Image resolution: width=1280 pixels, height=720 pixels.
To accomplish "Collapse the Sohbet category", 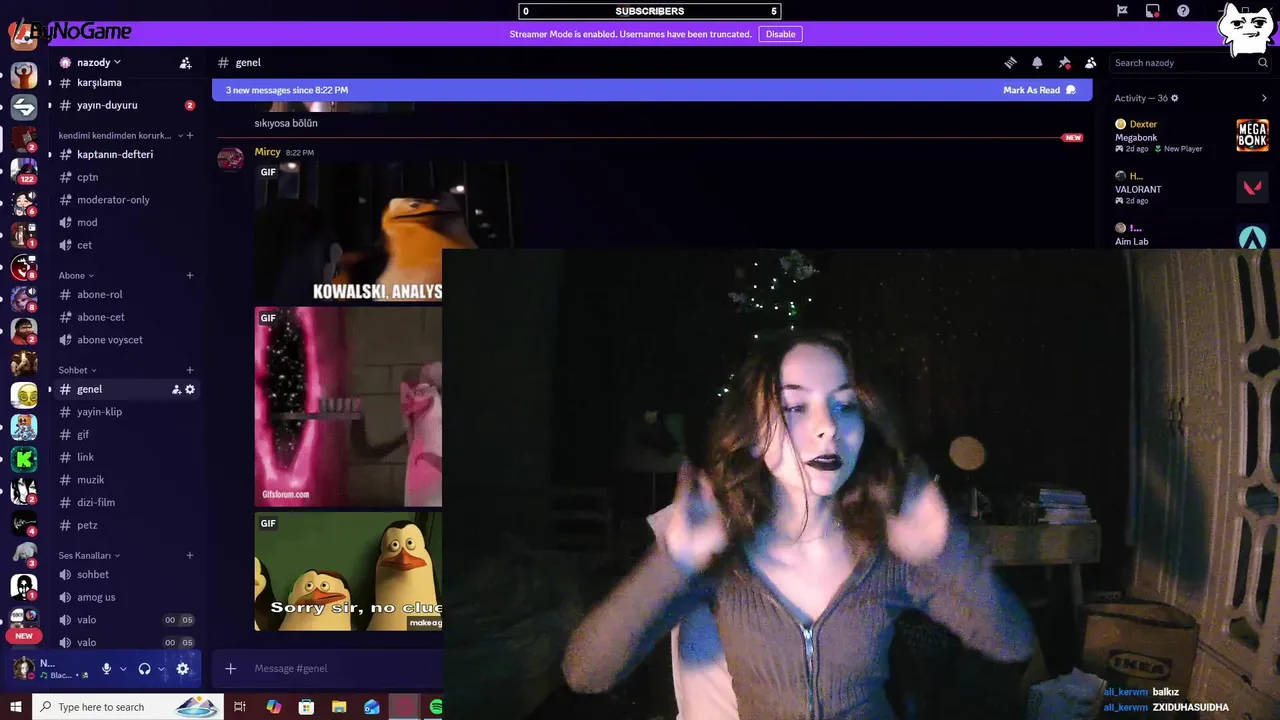I will click(76, 370).
